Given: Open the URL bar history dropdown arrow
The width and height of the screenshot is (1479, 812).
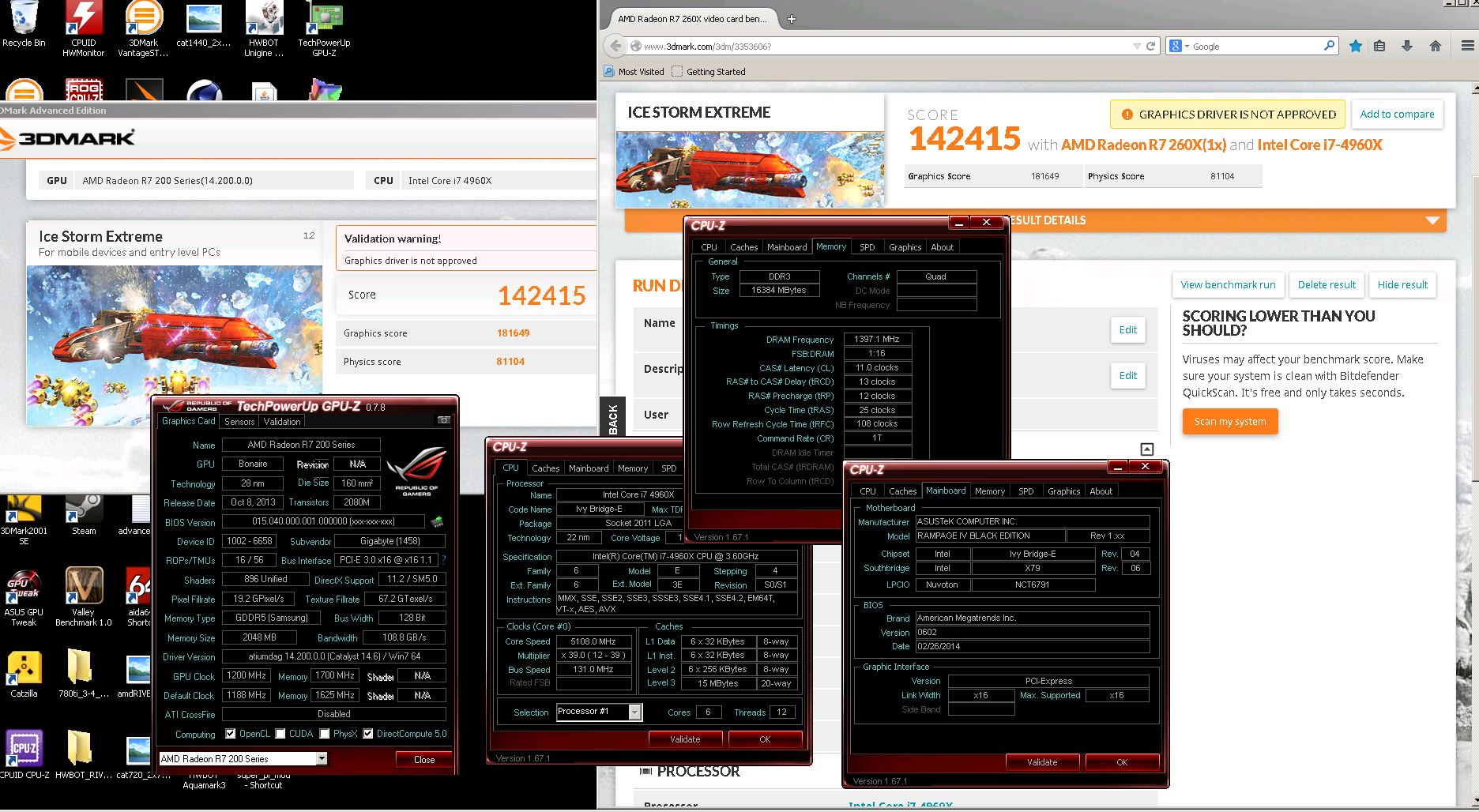Looking at the screenshot, I should (x=1137, y=47).
